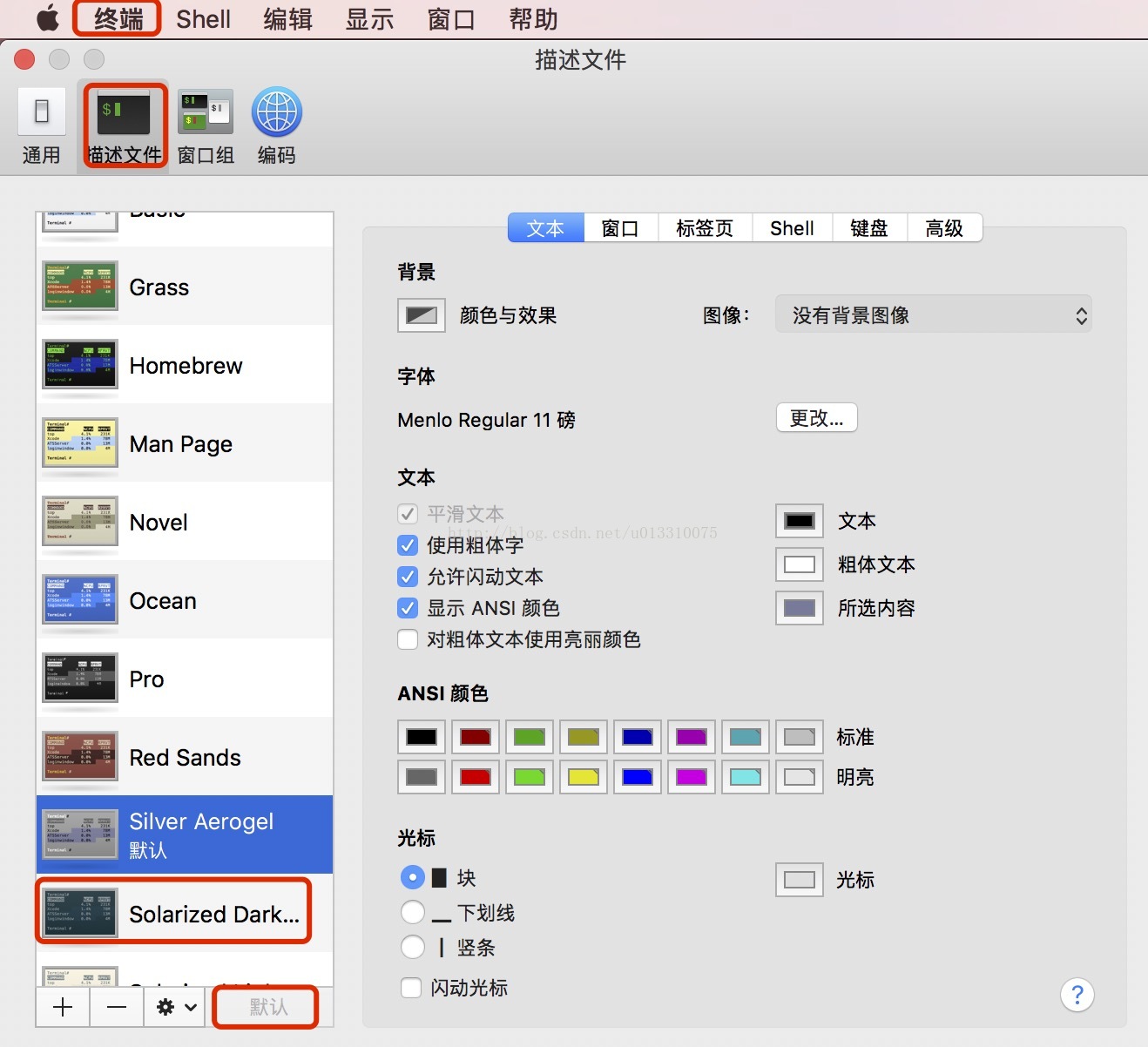This screenshot has height=1047, width=1148.
Task: Choose the Ocean profile
Action: (x=185, y=600)
